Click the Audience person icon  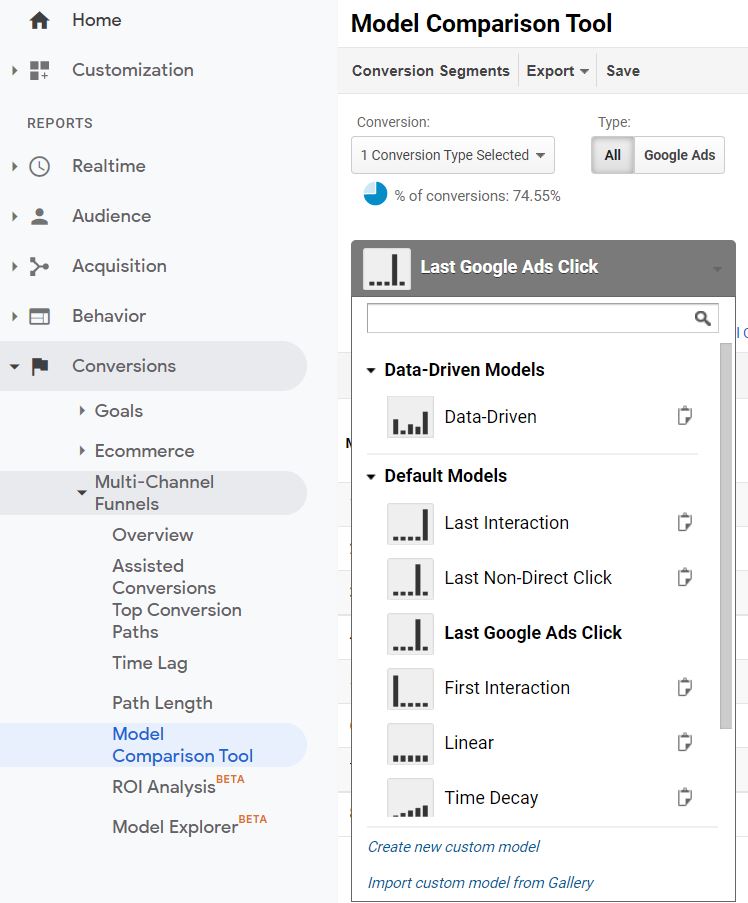[x=40, y=216]
